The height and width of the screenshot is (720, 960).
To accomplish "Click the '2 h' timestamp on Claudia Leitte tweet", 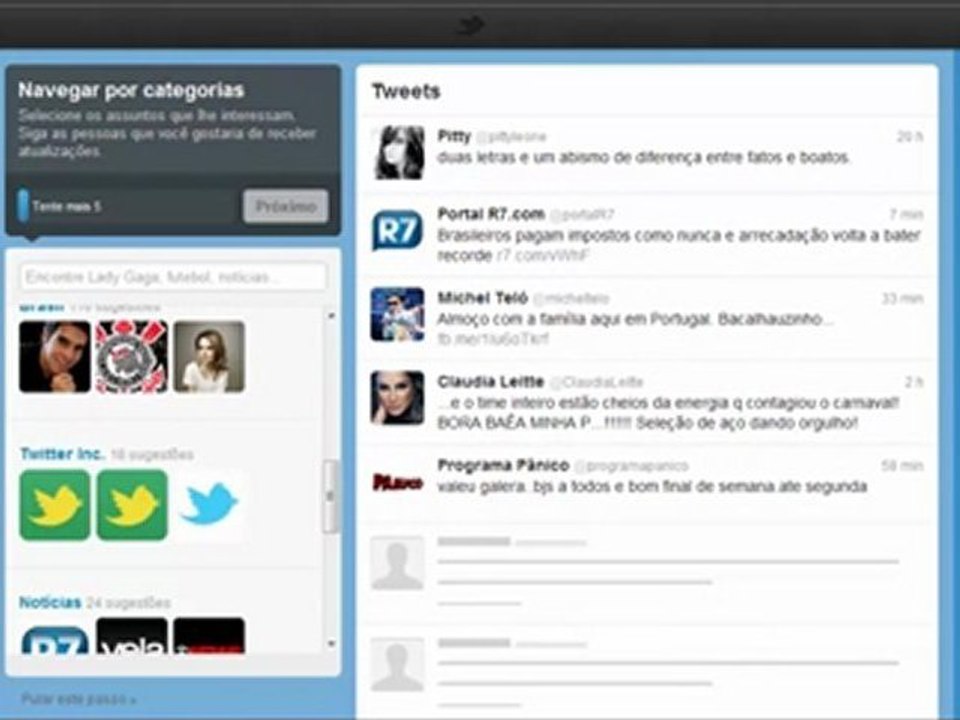I will (x=914, y=382).
